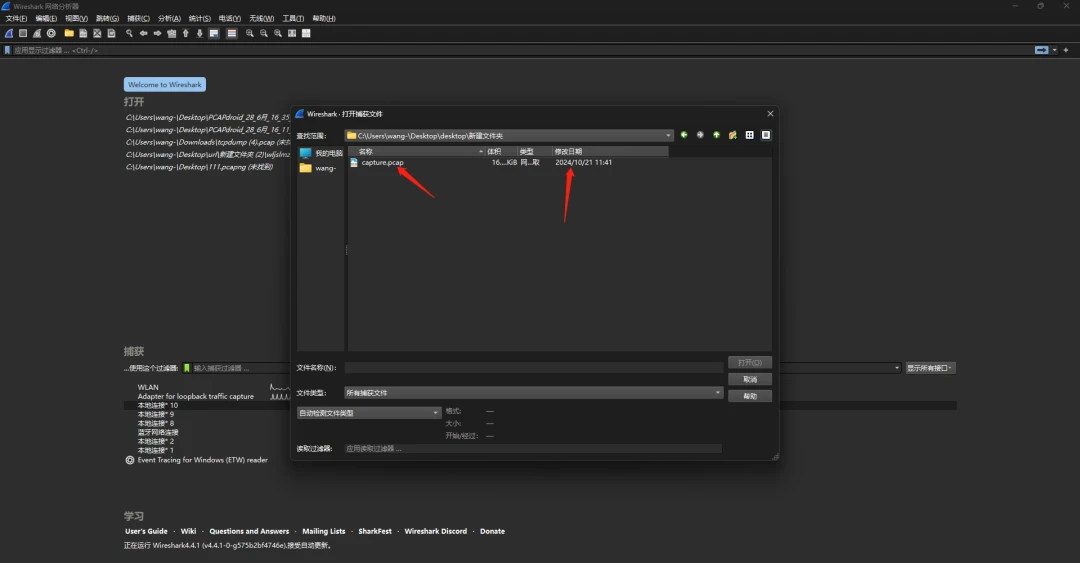This screenshot has height=563, width=1080.
Task: Go up one folder with the parent-directory arrow
Action: [x=716, y=135]
